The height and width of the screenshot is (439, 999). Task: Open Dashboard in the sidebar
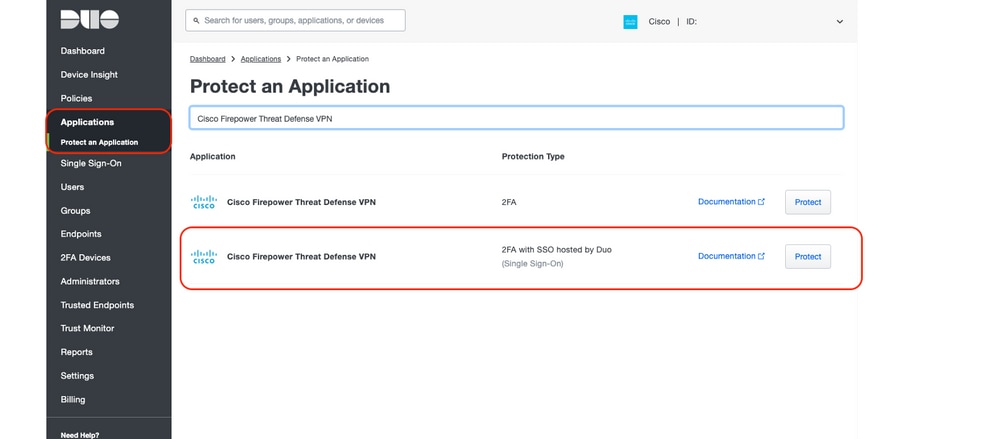[x=83, y=51]
